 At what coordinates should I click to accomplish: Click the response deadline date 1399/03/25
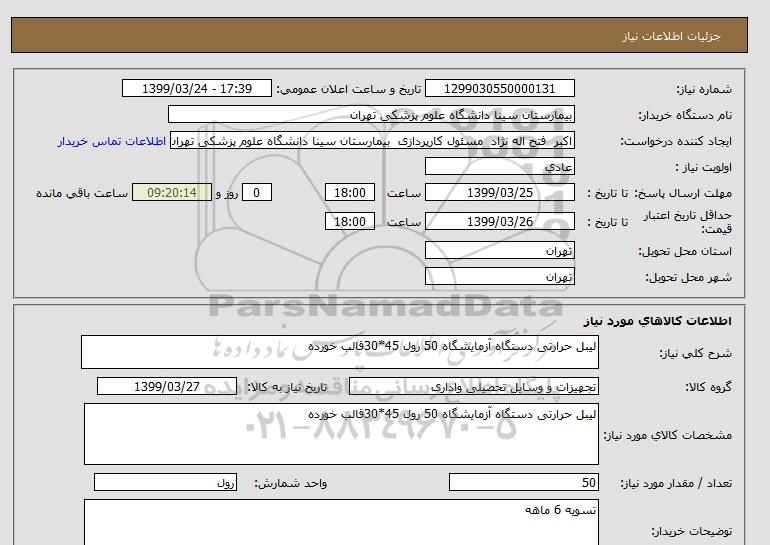tap(499, 192)
